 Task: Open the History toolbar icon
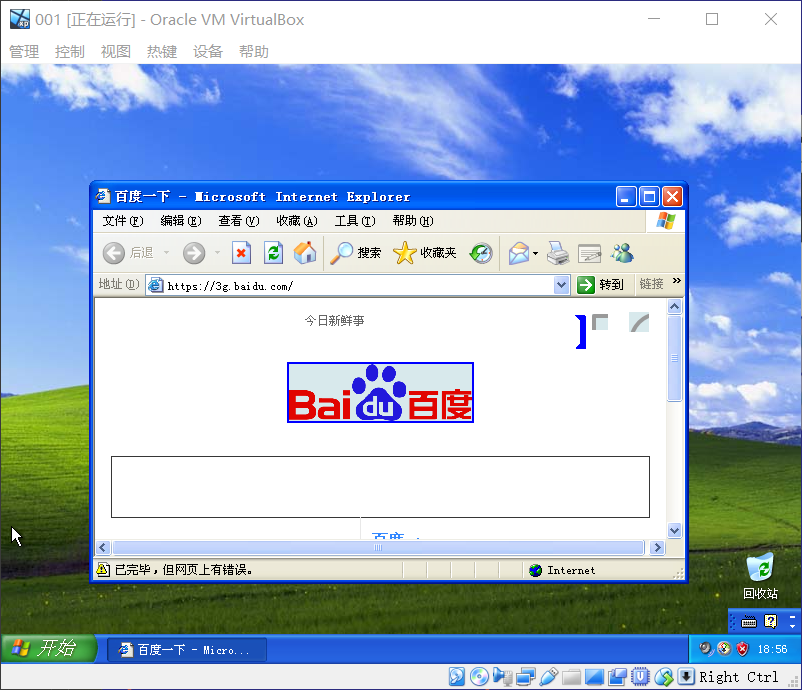pos(481,253)
